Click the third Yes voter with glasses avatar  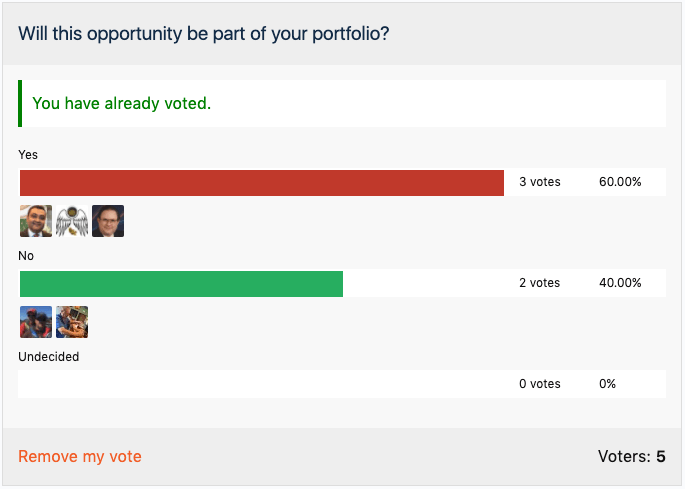click(108, 221)
